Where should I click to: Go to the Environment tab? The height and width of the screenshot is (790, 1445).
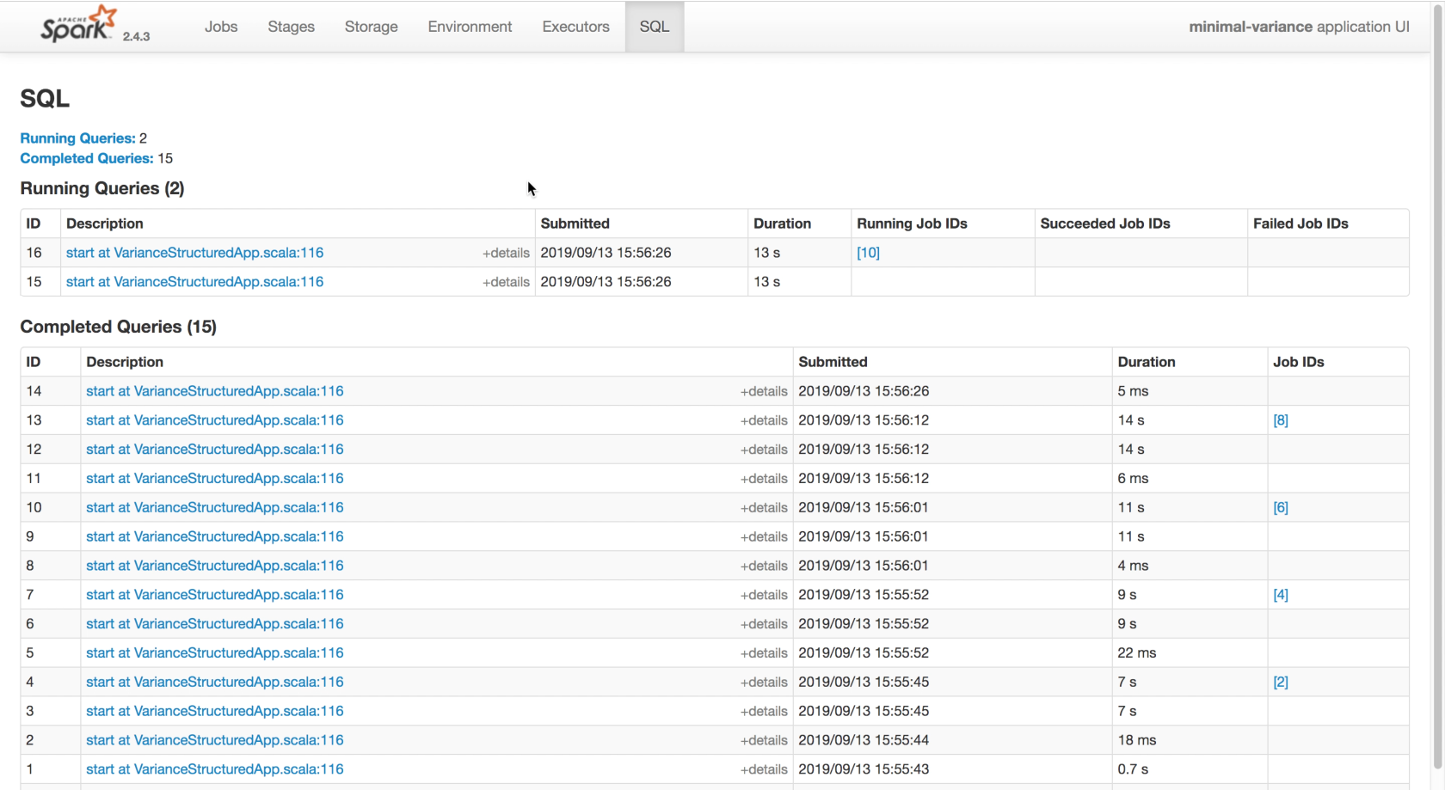coord(470,27)
